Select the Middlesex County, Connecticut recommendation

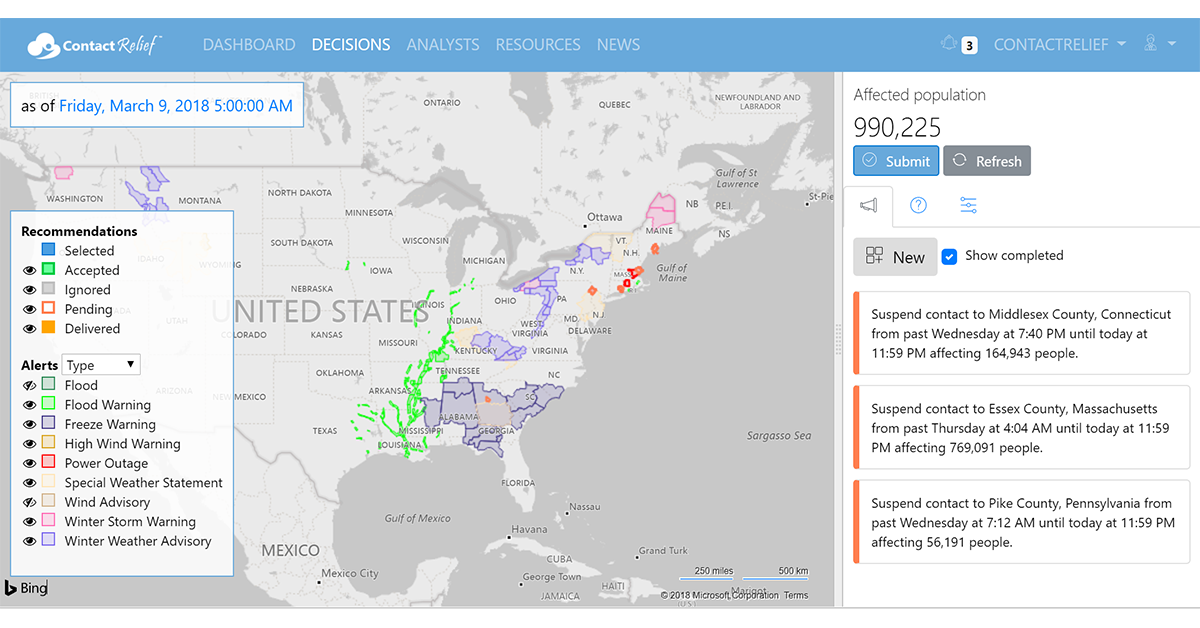point(1021,334)
